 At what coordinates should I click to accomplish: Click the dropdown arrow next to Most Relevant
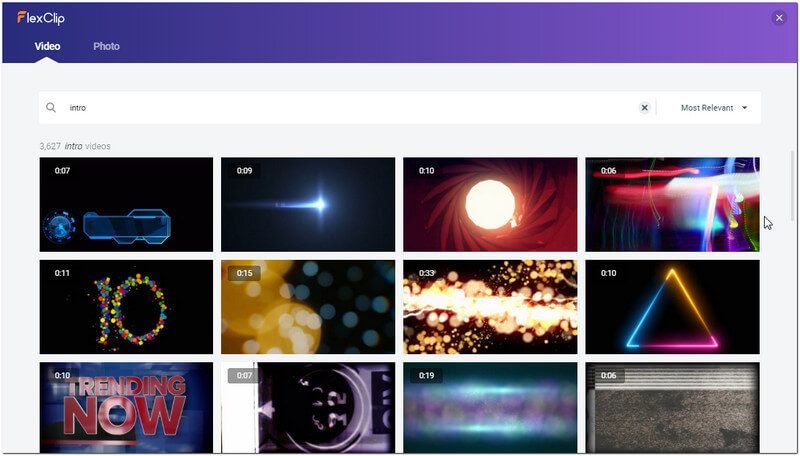coord(744,108)
